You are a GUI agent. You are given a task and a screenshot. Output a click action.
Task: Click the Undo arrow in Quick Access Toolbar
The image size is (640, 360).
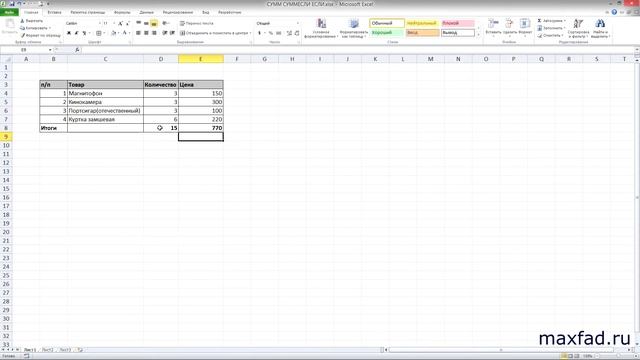(19, 4)
